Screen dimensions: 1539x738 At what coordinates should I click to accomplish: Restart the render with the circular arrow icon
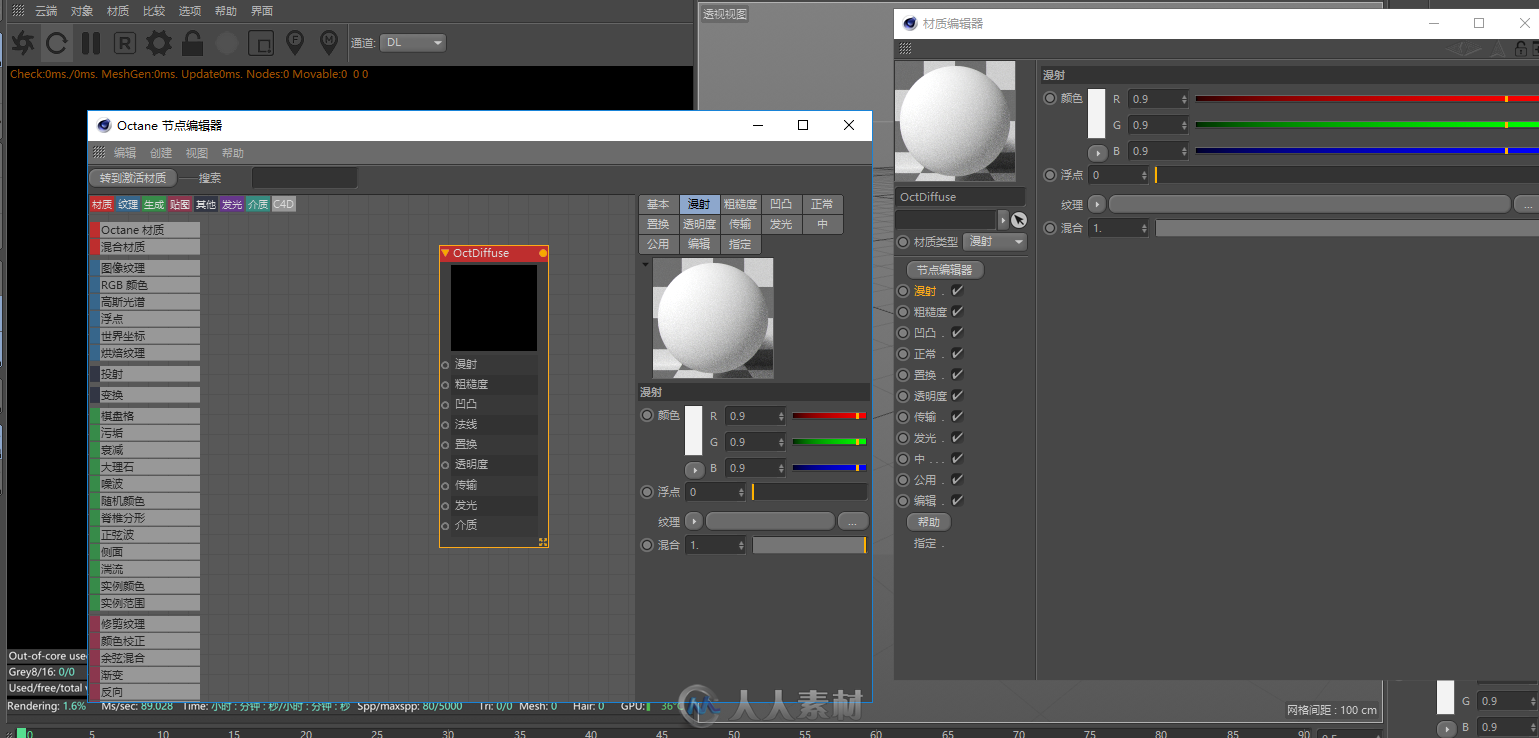pyautogui.click(x=57, y=43)
